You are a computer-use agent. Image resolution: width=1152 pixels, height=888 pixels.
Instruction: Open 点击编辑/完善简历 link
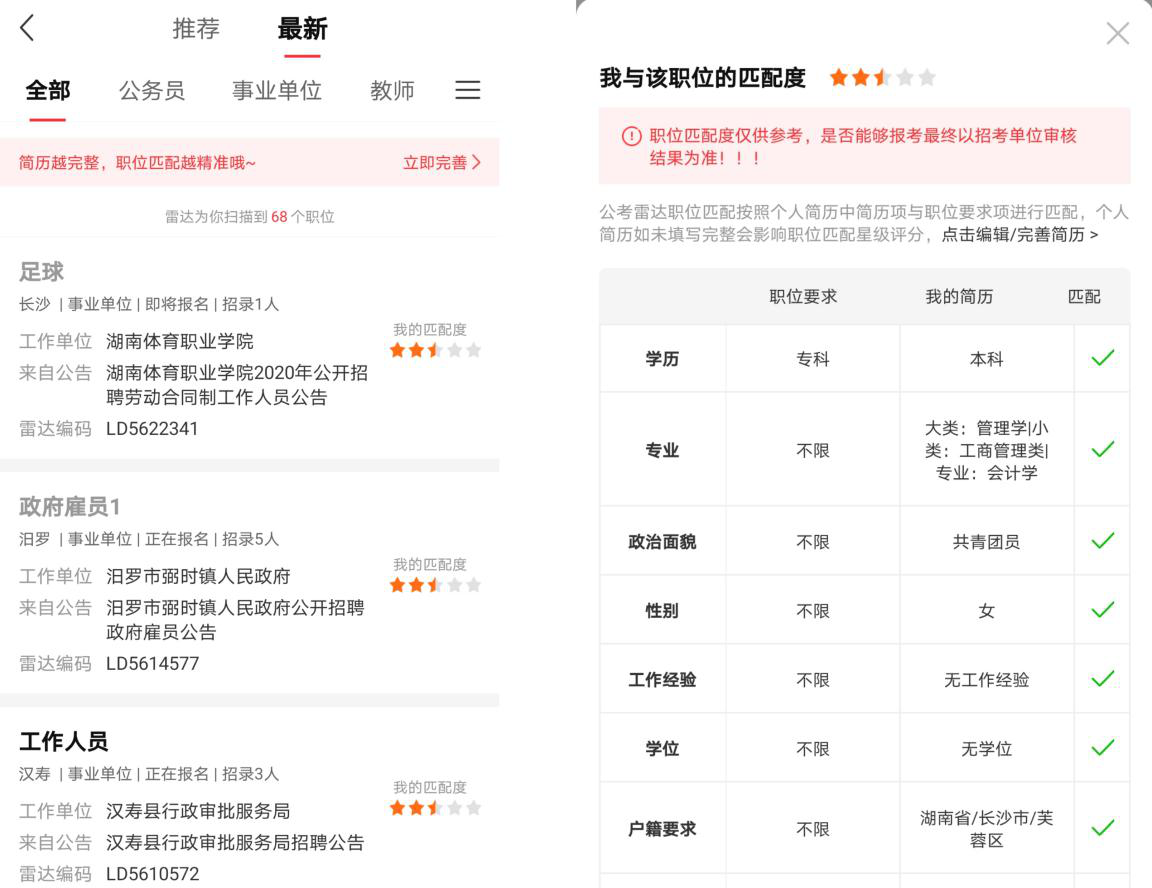click(1020, 234)
